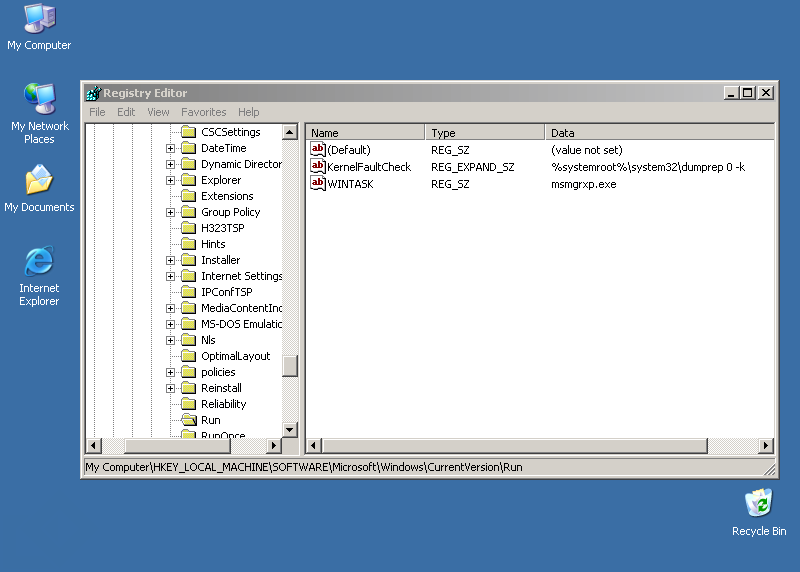The width and height of the screenshot is (800, 572).
Task: Click the Nls folder icon
Action: 189,340
